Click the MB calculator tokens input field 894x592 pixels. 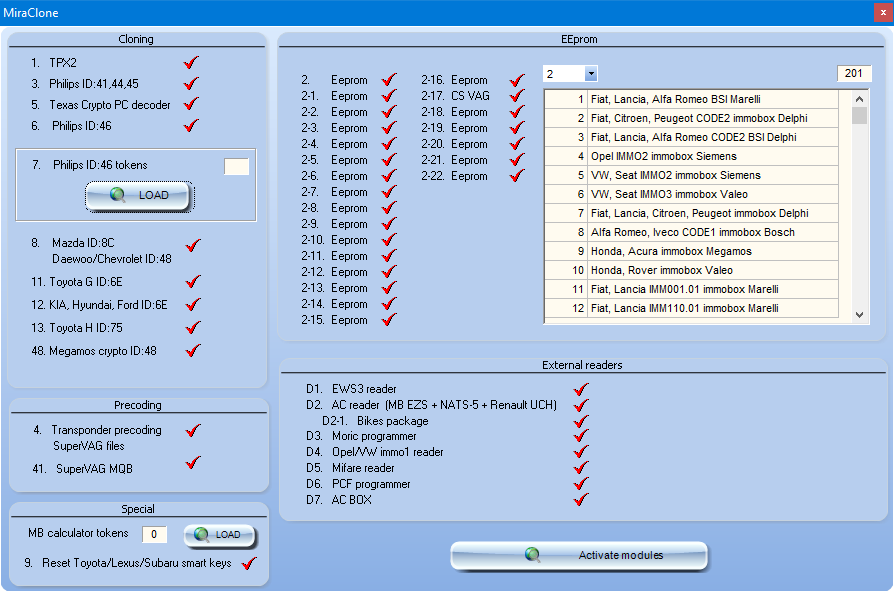point(154,534)
